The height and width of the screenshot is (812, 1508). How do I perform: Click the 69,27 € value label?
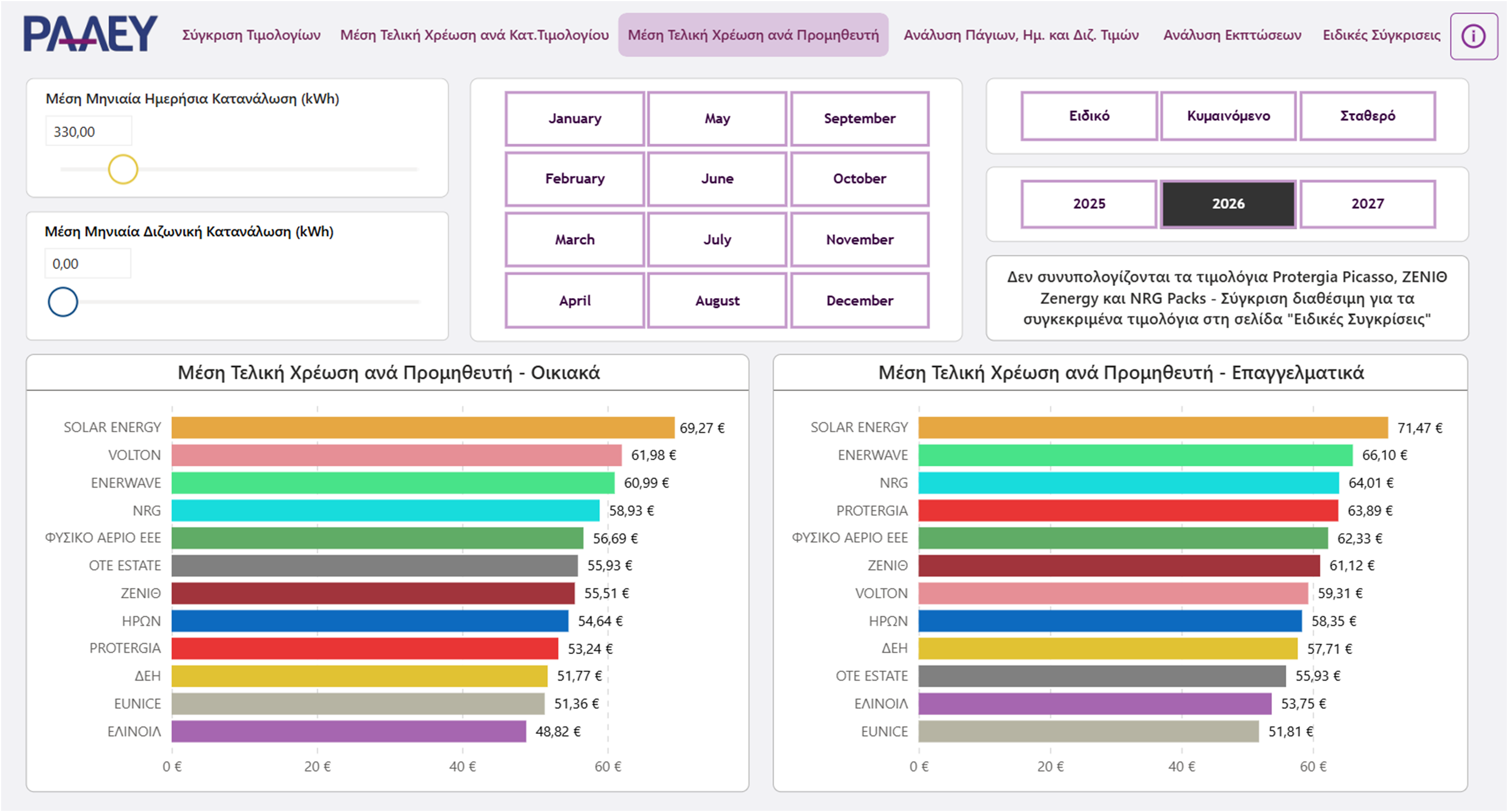[702, 428]
